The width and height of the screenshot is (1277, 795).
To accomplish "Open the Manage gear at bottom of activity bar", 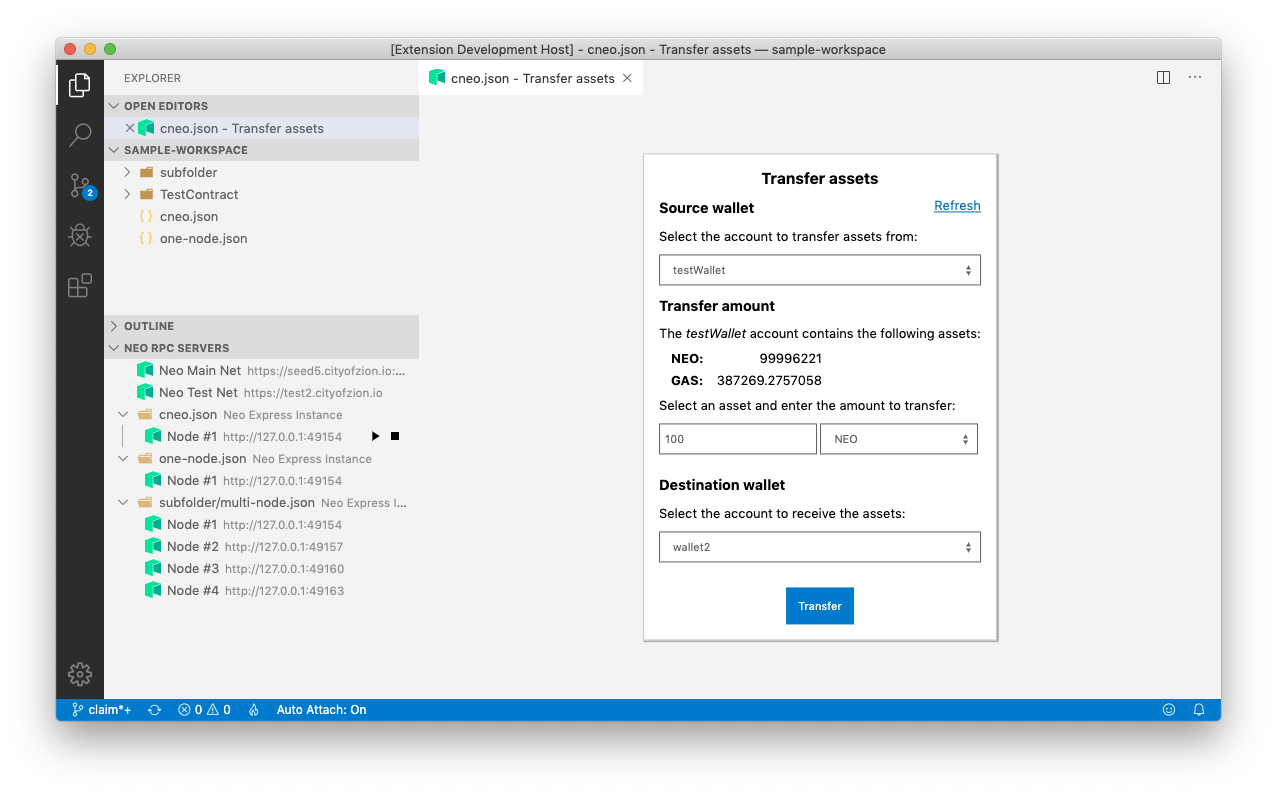I will (80, 675).
